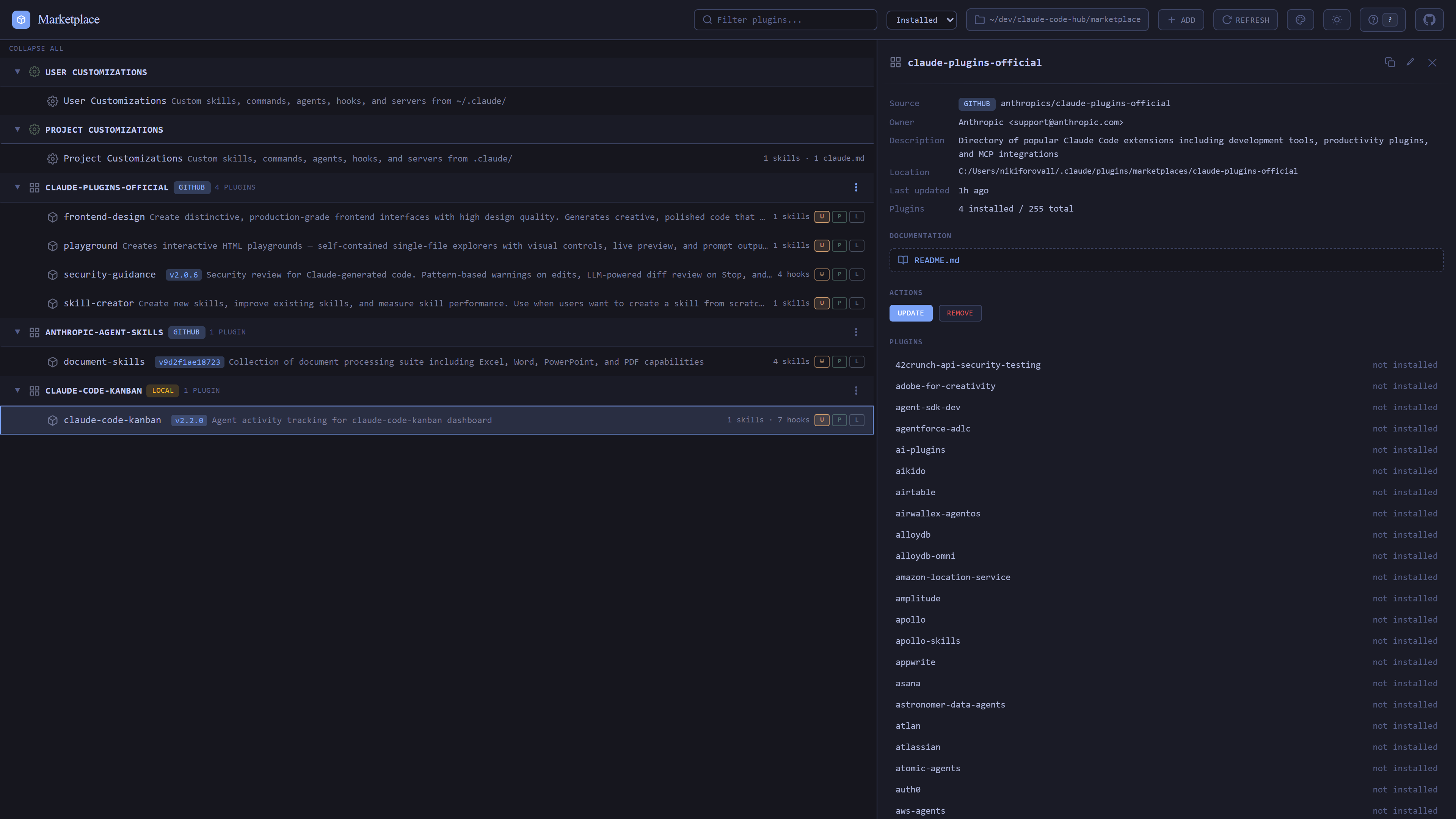Image resolution: width=1456 pixels, height=819 pixels.
Task: Click the search magnifier icon
Action: 707,20
